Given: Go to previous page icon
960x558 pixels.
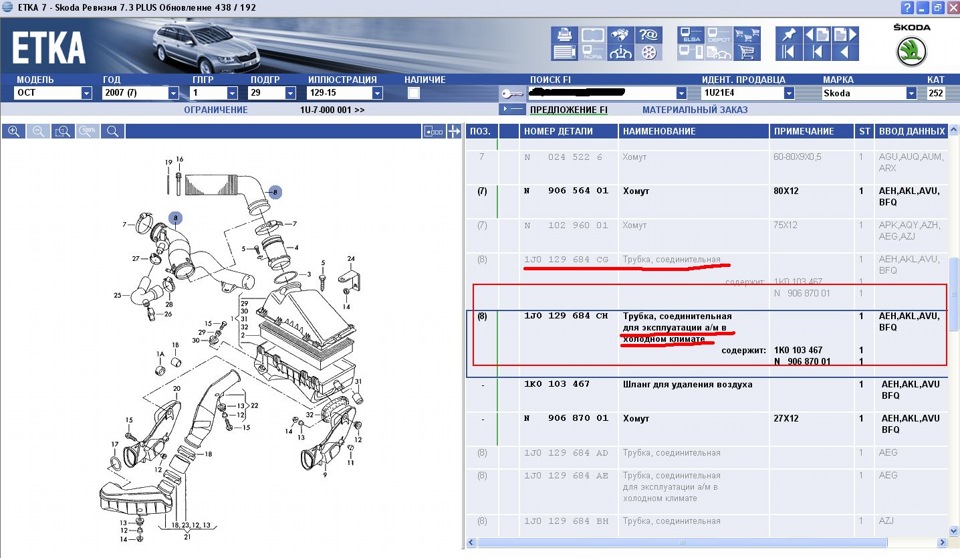Looking at the screenshot, I should click(817, 35).
